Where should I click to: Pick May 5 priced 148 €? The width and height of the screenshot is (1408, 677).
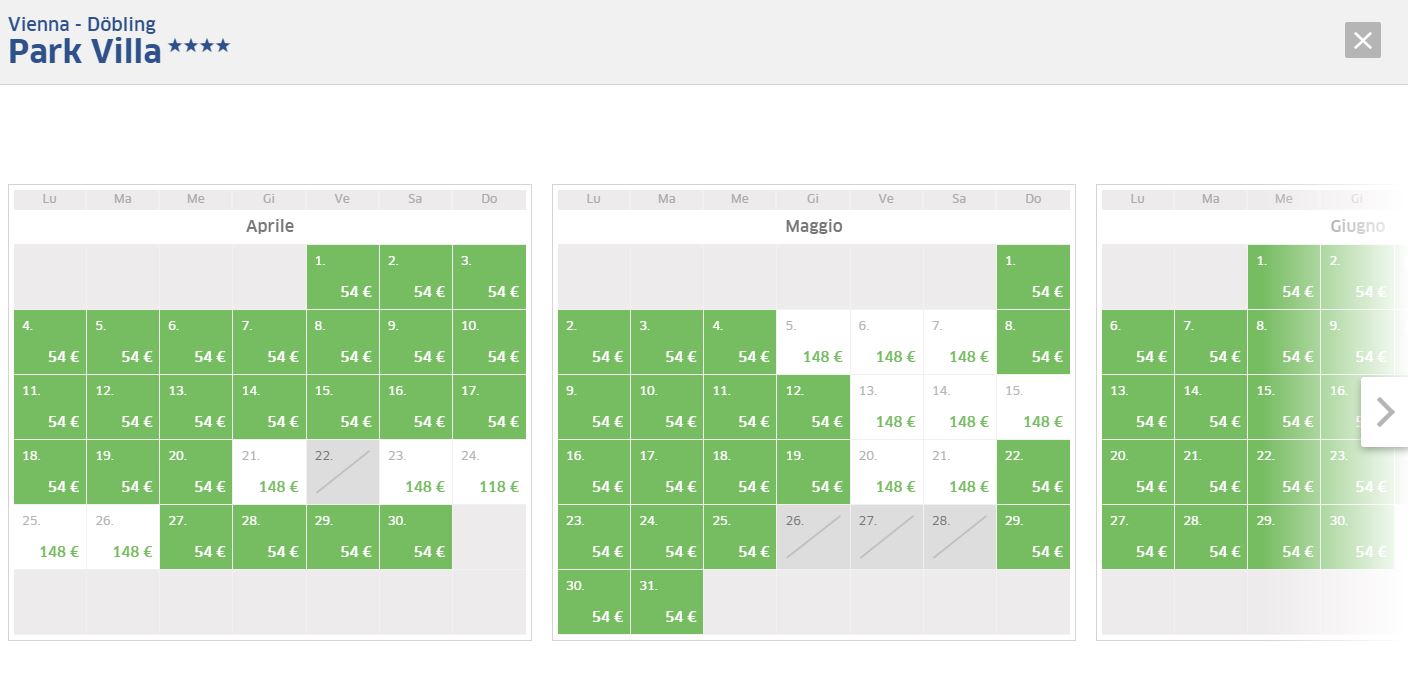click(813, 342)
